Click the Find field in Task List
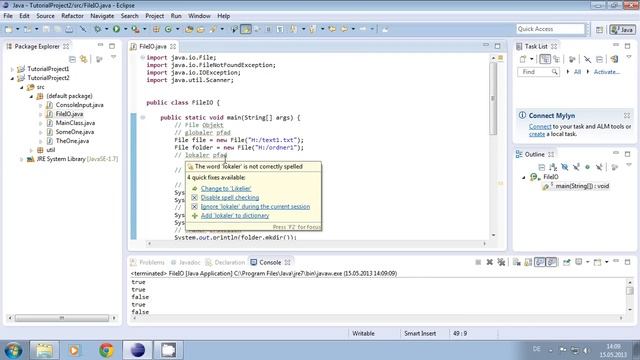 [x=538, y=72]
